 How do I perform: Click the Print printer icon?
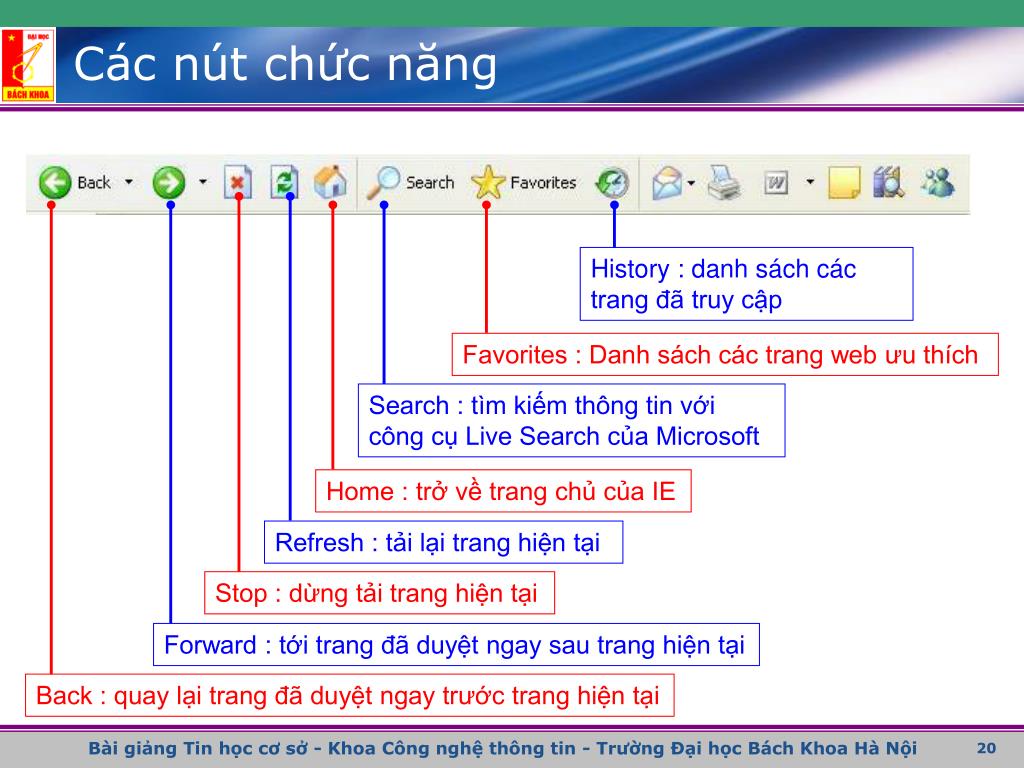click(724, 183)
